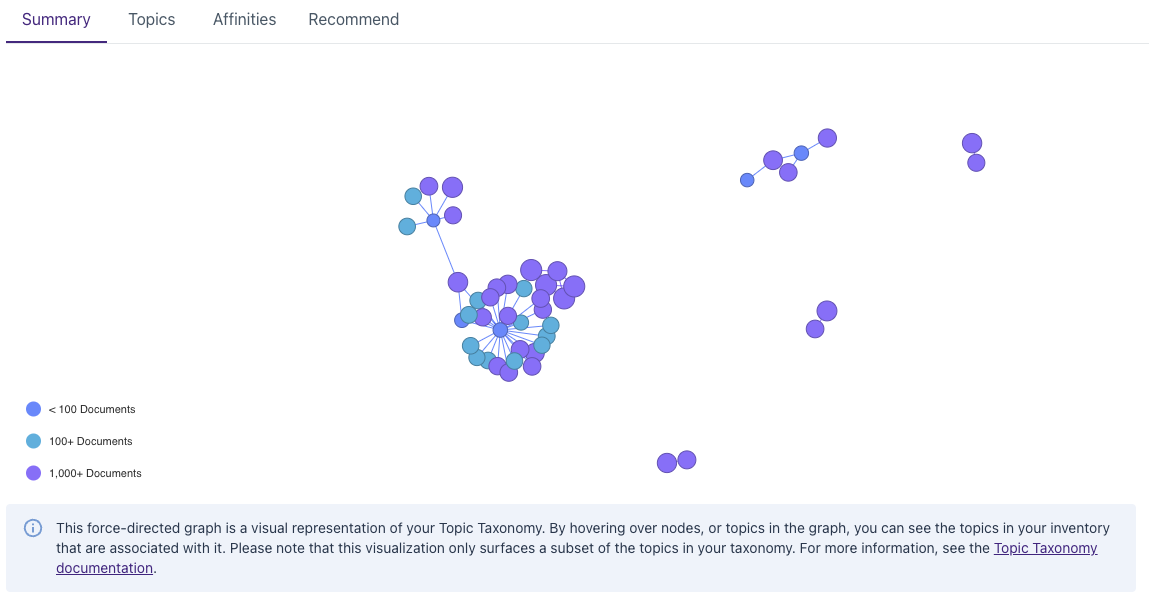Select the small blue hub node of the upper-left cluster
Screen dimensions: 1149x606
click(433, 220)
